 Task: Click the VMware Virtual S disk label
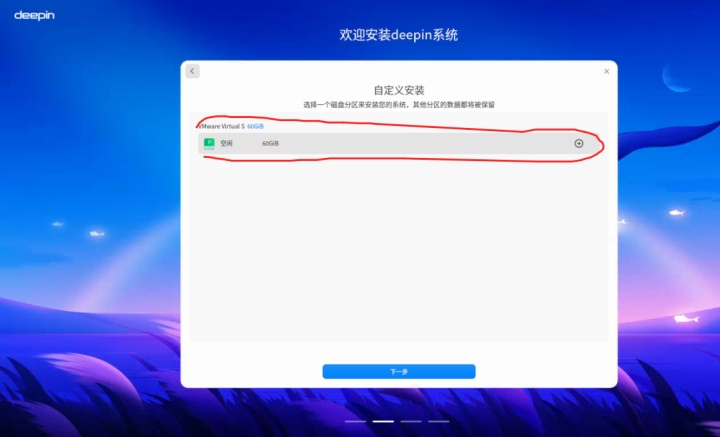click(222, 126)
